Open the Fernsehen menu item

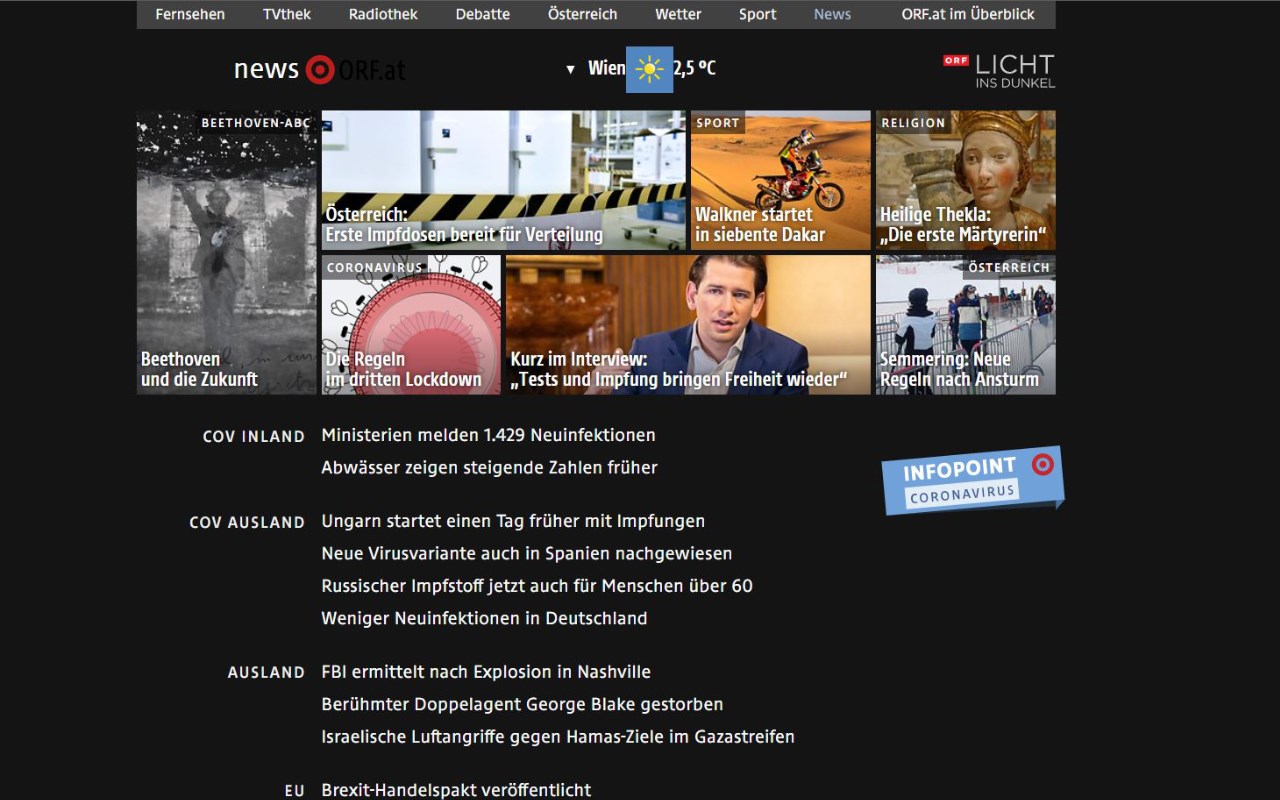tap(190, 14)
